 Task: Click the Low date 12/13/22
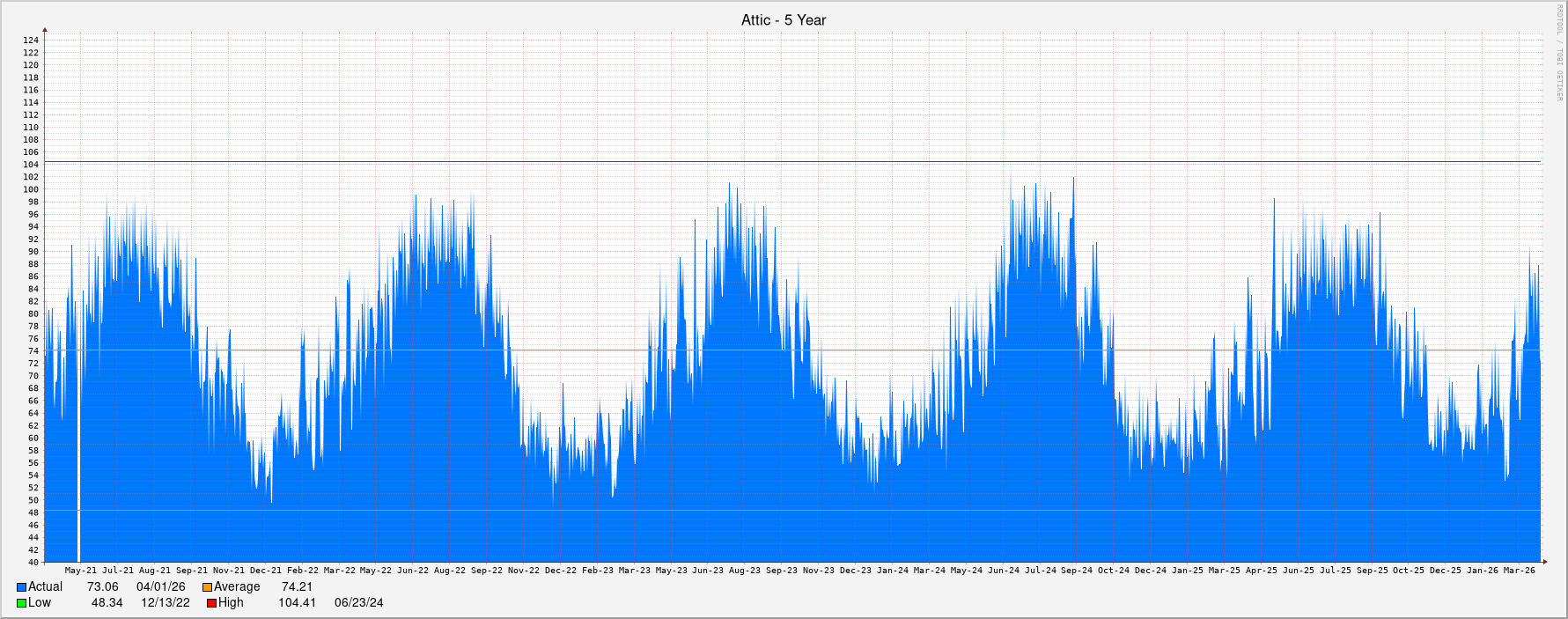click(165, 603)
